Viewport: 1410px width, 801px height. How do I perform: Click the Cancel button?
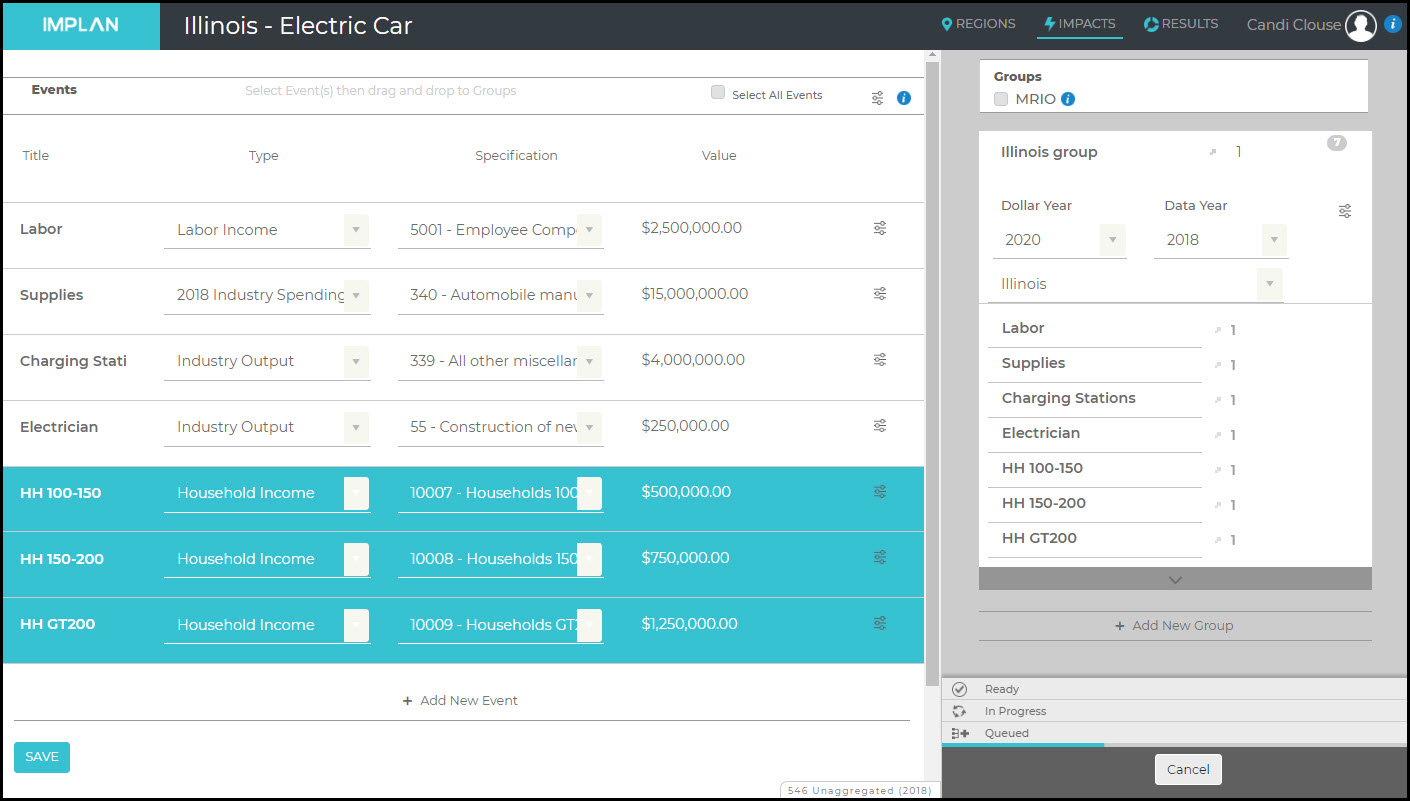click(1188, 769)
